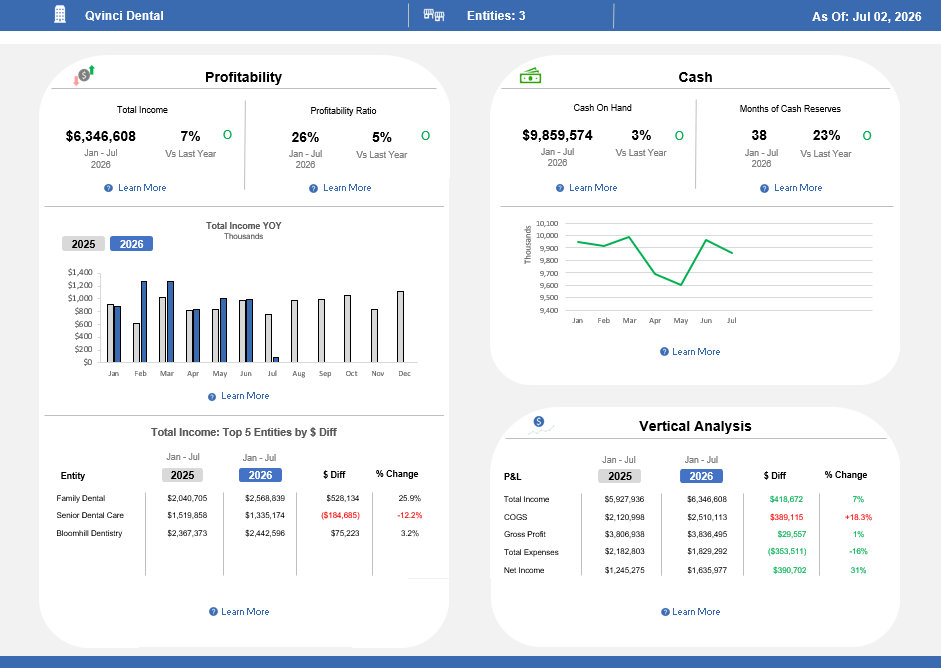The height and width of the screenshot is (668, 941).
Task: Click the help icon below the cash line chart
Action: (664, 352)
